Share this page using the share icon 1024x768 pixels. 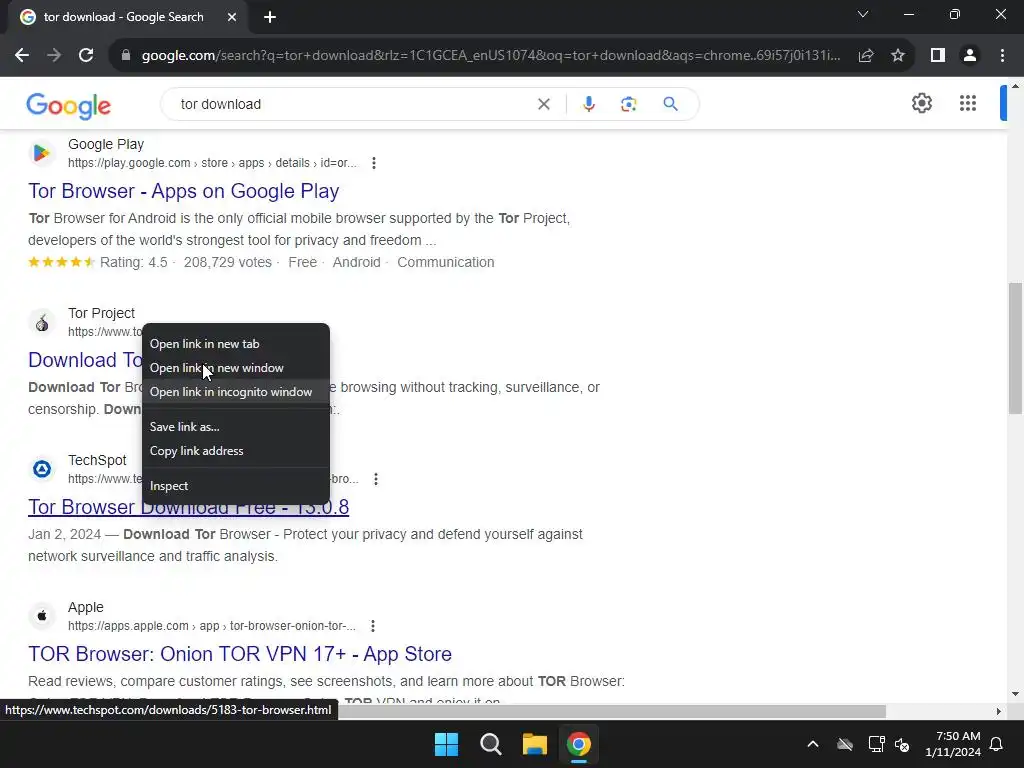(x=866, y=56)
